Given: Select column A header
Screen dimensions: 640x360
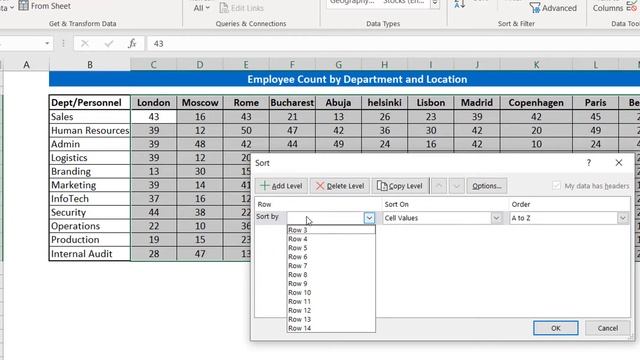Looking at the screenshot, I should point(27,64).
